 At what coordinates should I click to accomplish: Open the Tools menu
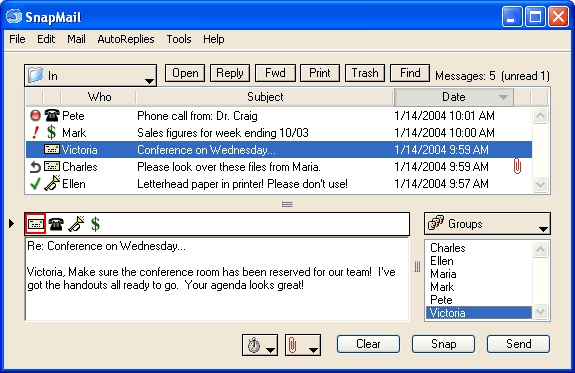[179, 39]
